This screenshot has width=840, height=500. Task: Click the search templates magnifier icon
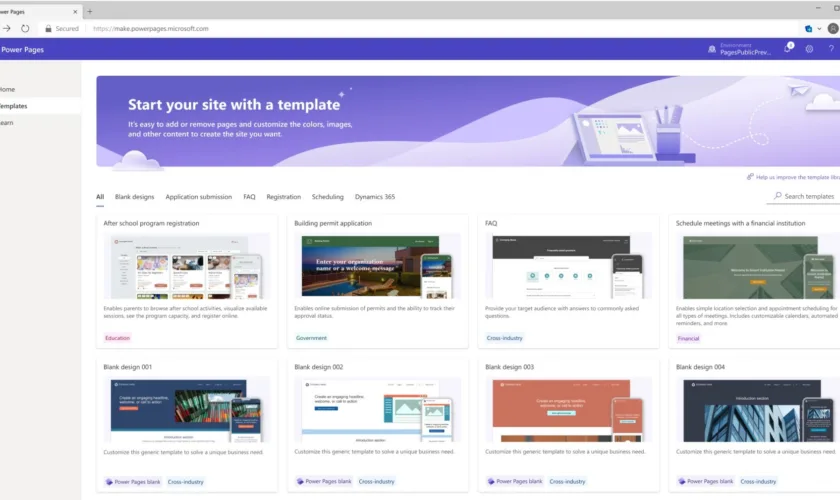point(777,196)
